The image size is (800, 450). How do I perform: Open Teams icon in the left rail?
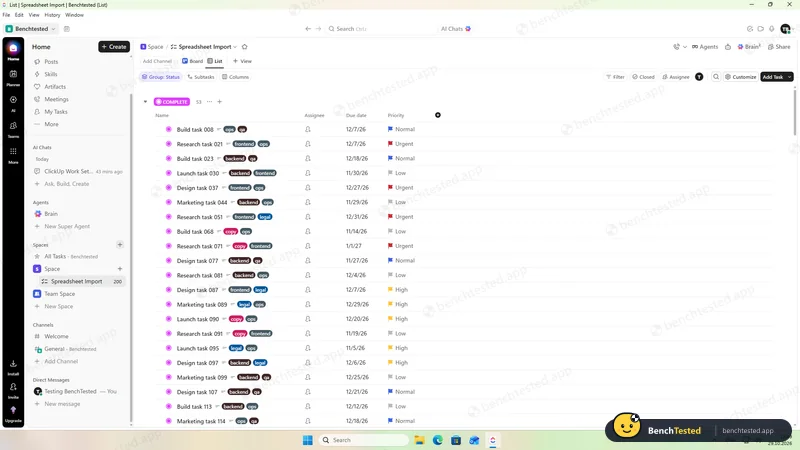(x=13, y=129)
